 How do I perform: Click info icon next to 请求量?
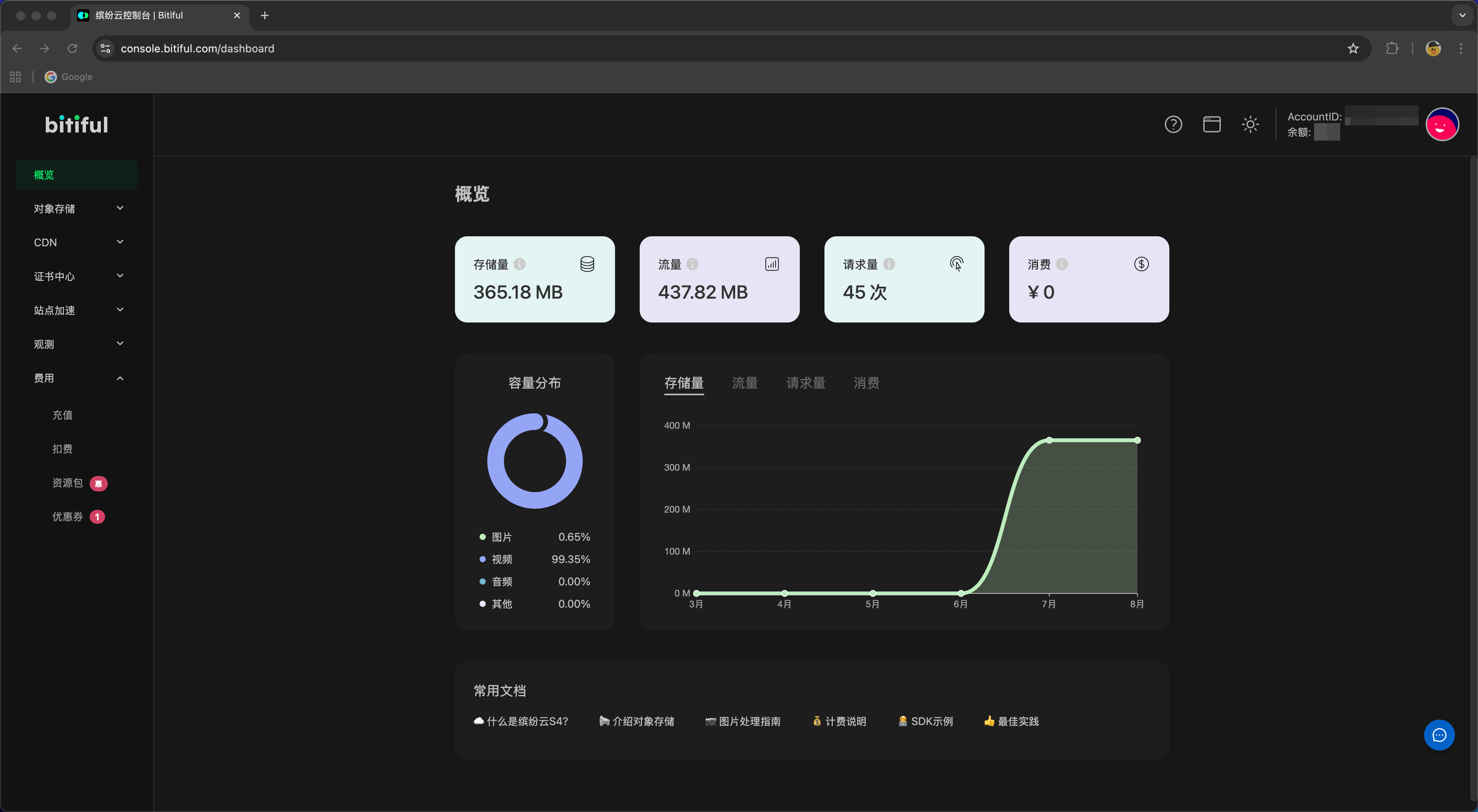coord(889,264)
